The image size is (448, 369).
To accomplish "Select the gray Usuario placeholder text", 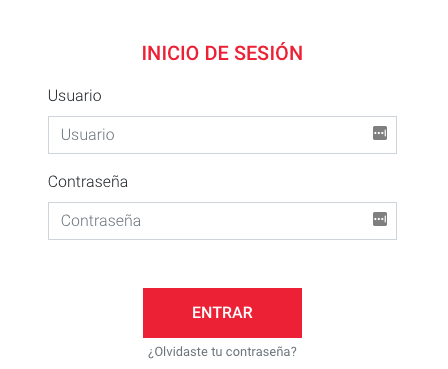I will (88, 135).
